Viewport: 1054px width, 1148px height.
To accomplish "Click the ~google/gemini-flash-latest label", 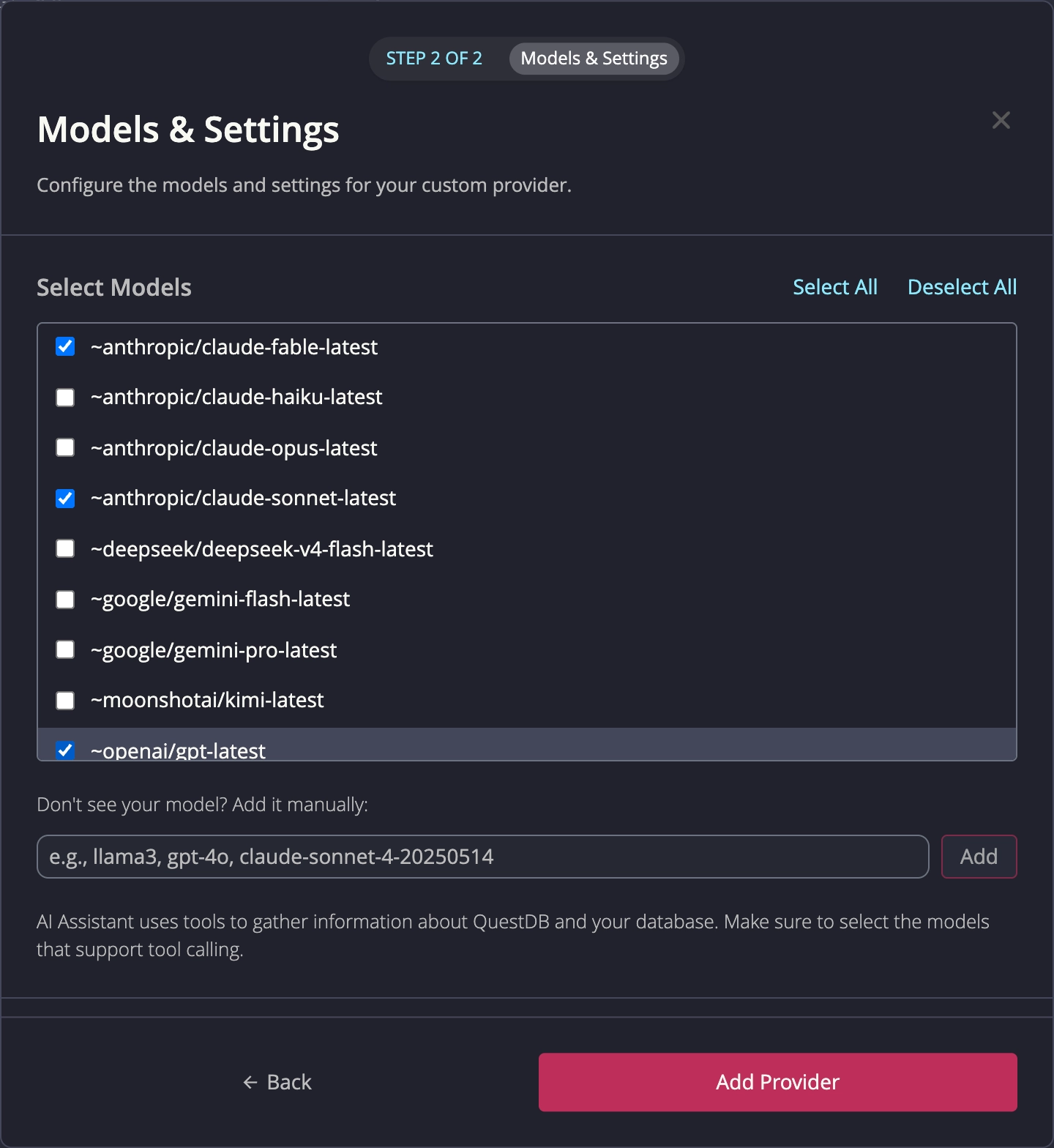I will pos(220,599).
